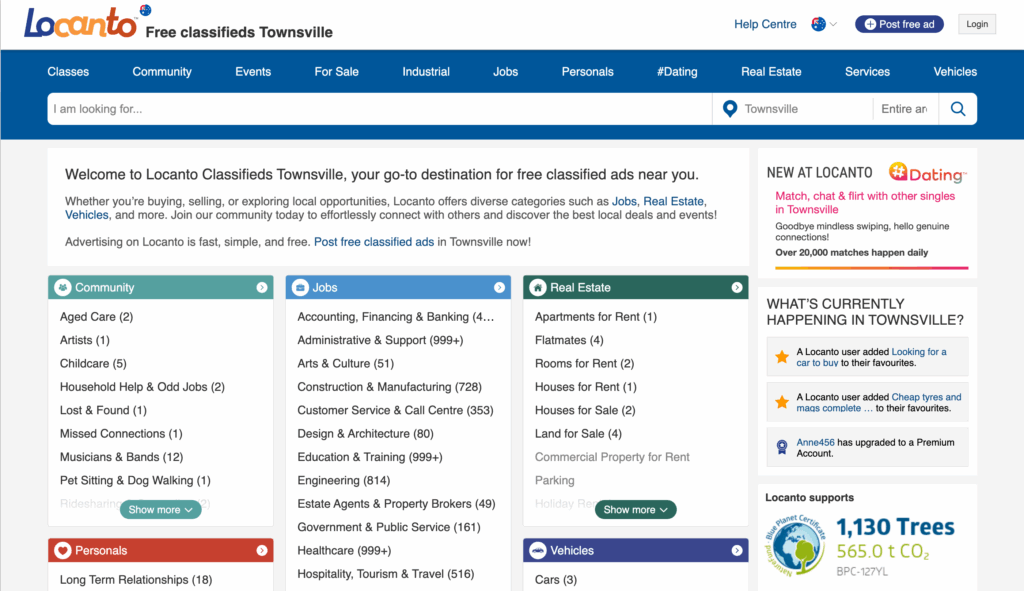Click the Personals heart icon
Screen dimensions: 1024x591
point(63,551)
